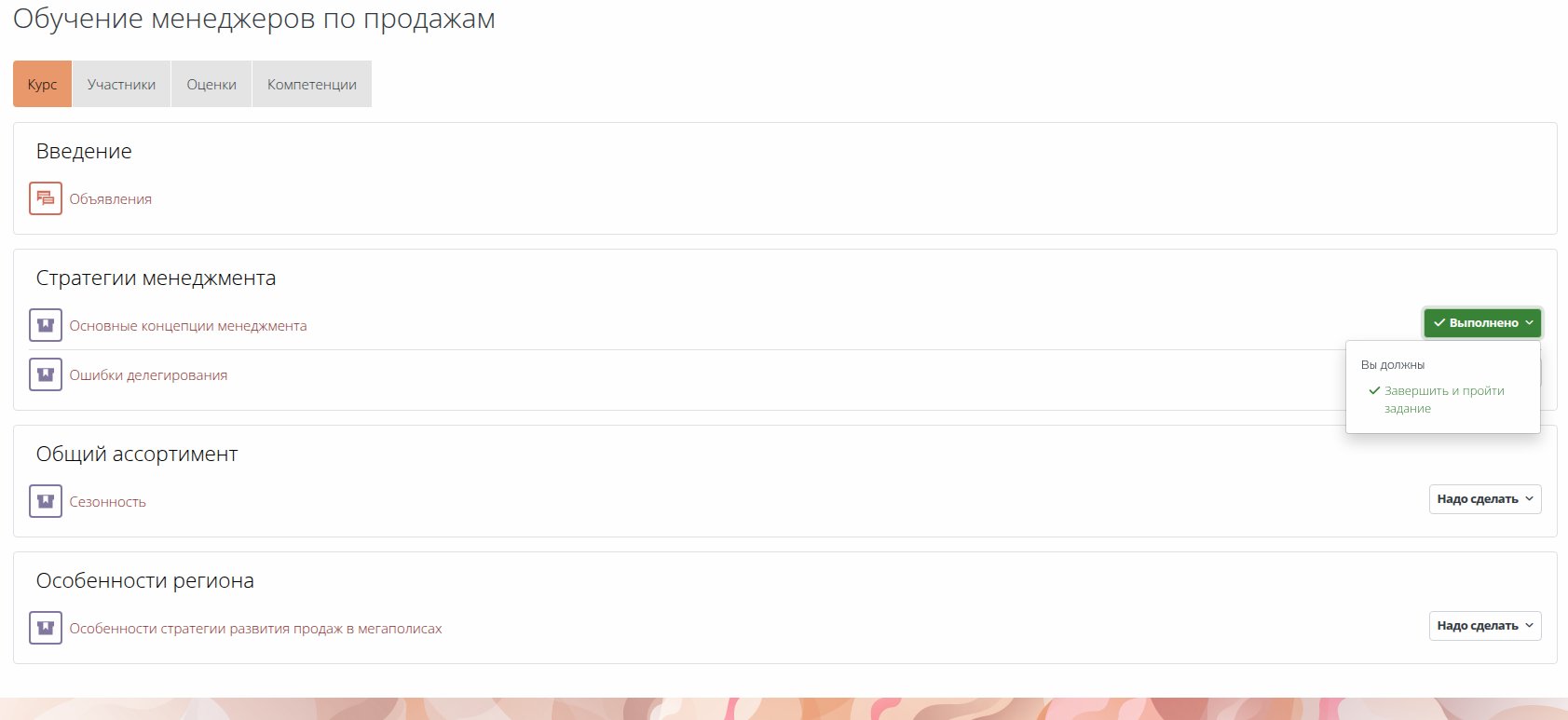Viewport: 1568px width, 720px height.
Task: Open Основные концепции менеджмента link
Action: pos(188,326)
